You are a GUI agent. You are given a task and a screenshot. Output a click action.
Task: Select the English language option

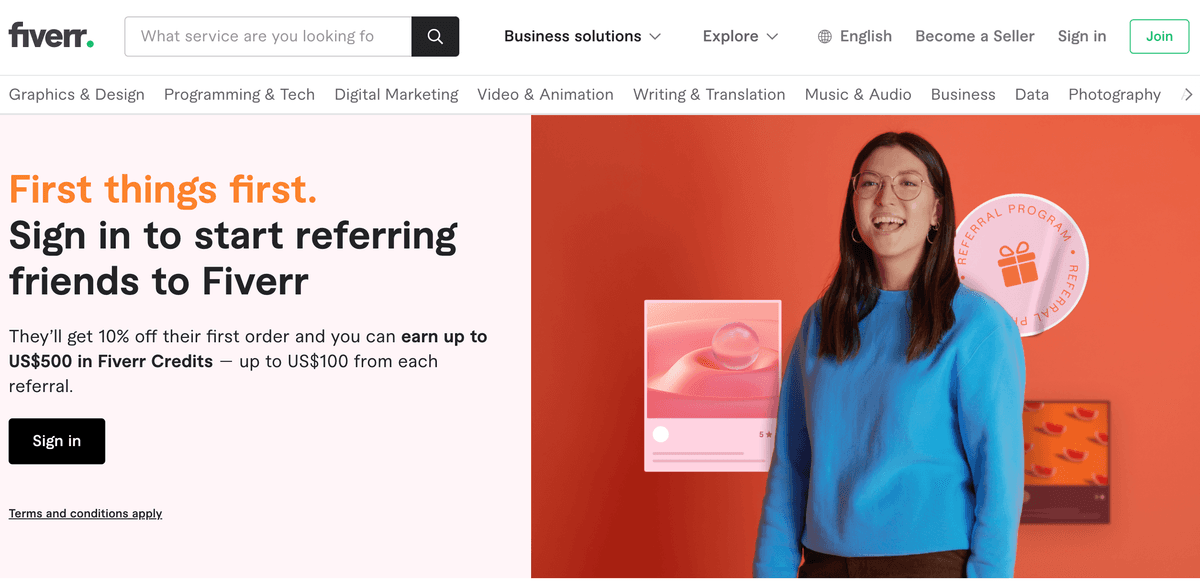864,36
